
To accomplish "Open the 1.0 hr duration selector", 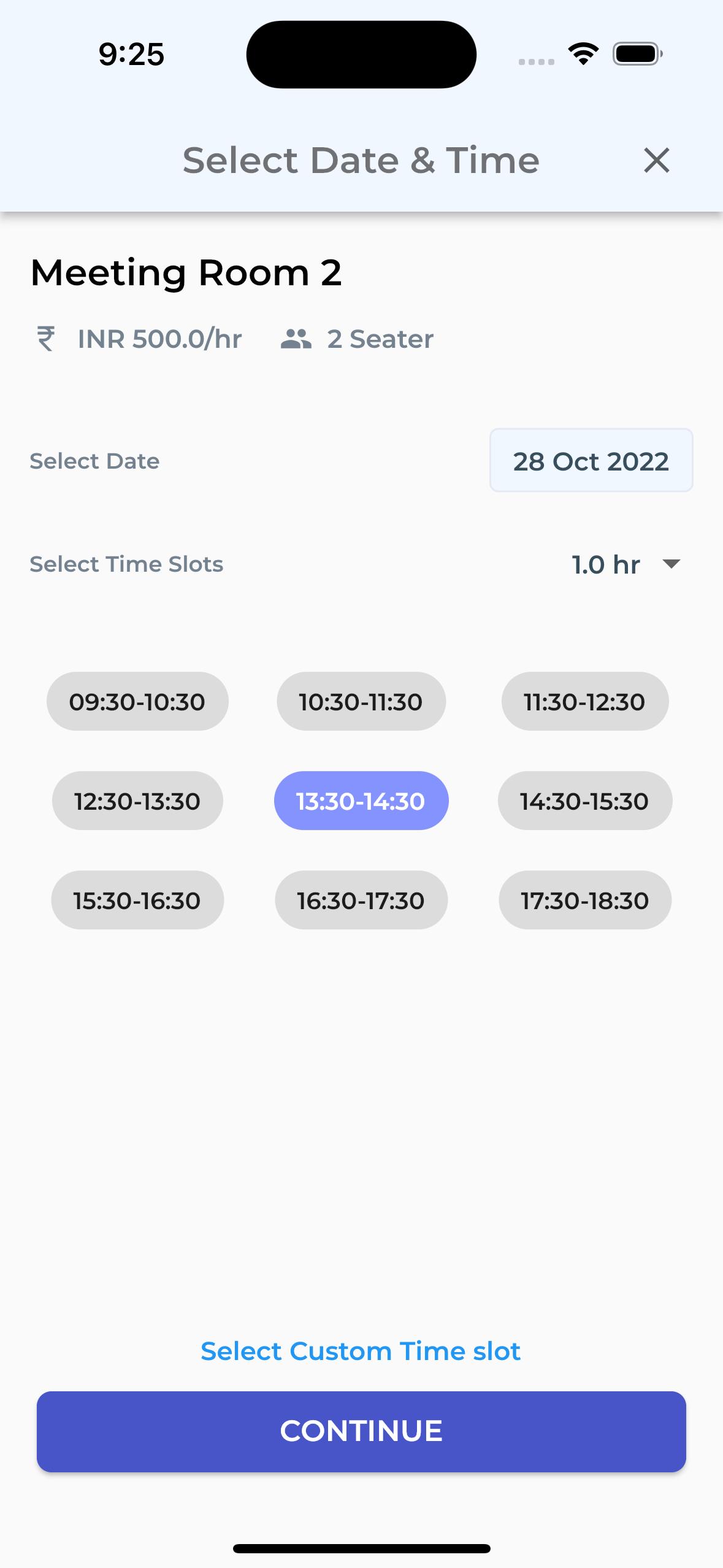I will 626,564.
